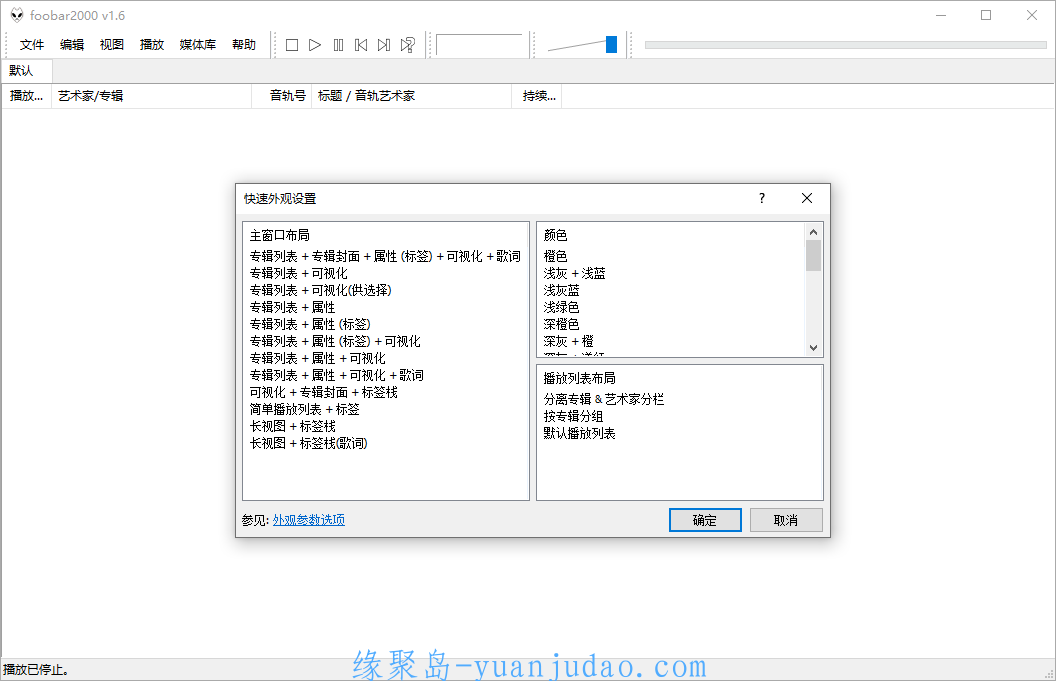Choose the 浅灰蓝 color scheme
The image size is (1056, 681).
tap(562, 290)
